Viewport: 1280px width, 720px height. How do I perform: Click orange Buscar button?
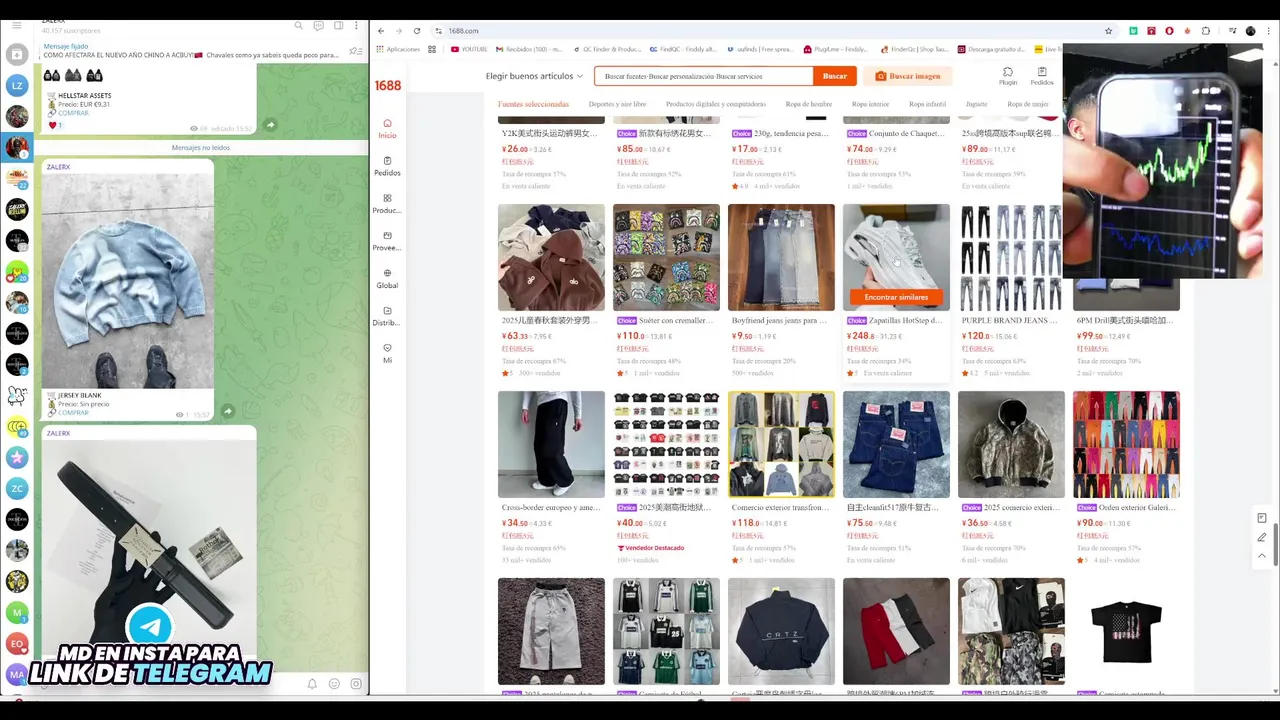pos(834,76)
